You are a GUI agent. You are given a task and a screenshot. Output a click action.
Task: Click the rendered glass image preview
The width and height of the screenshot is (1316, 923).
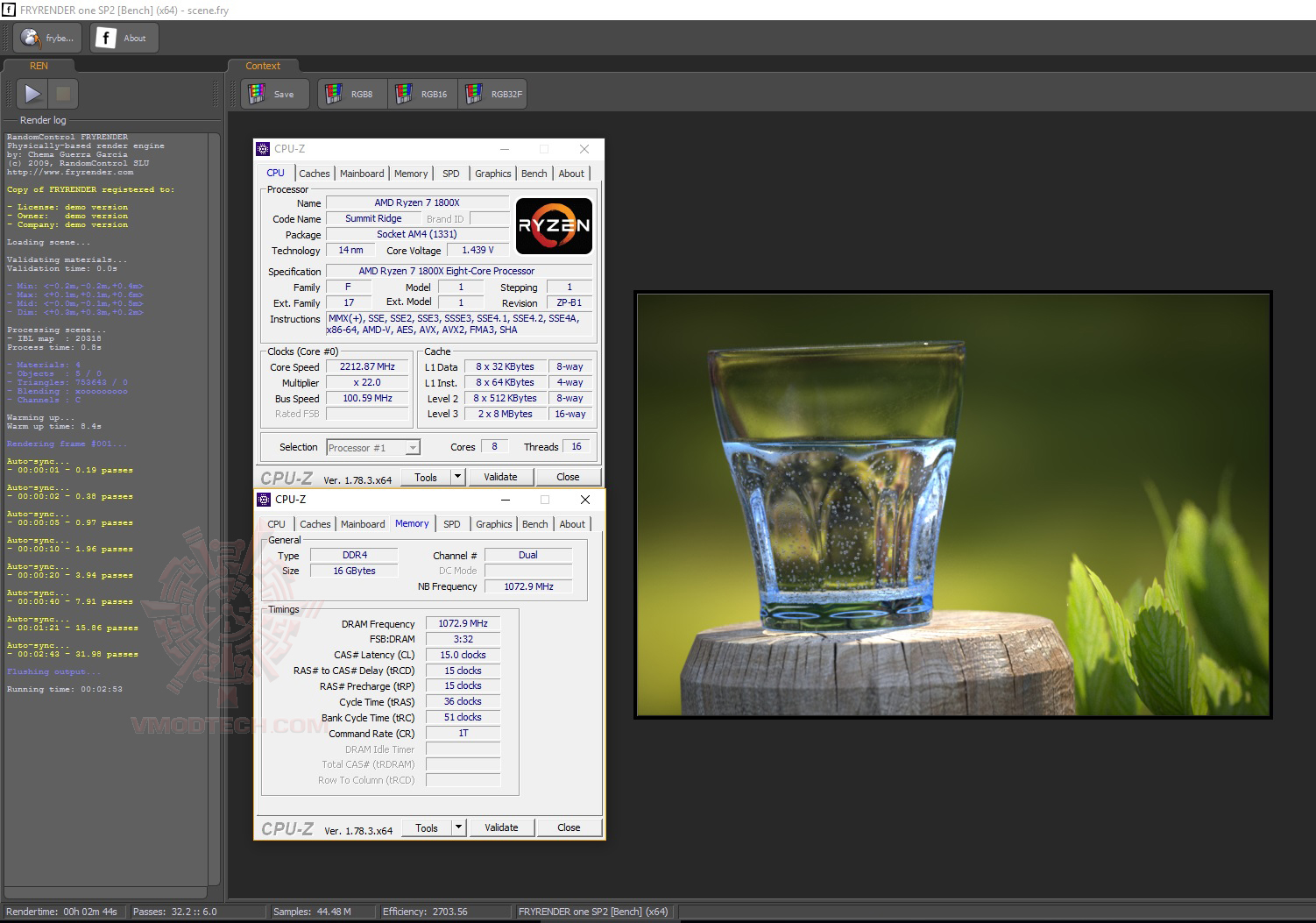pos(952,505)
